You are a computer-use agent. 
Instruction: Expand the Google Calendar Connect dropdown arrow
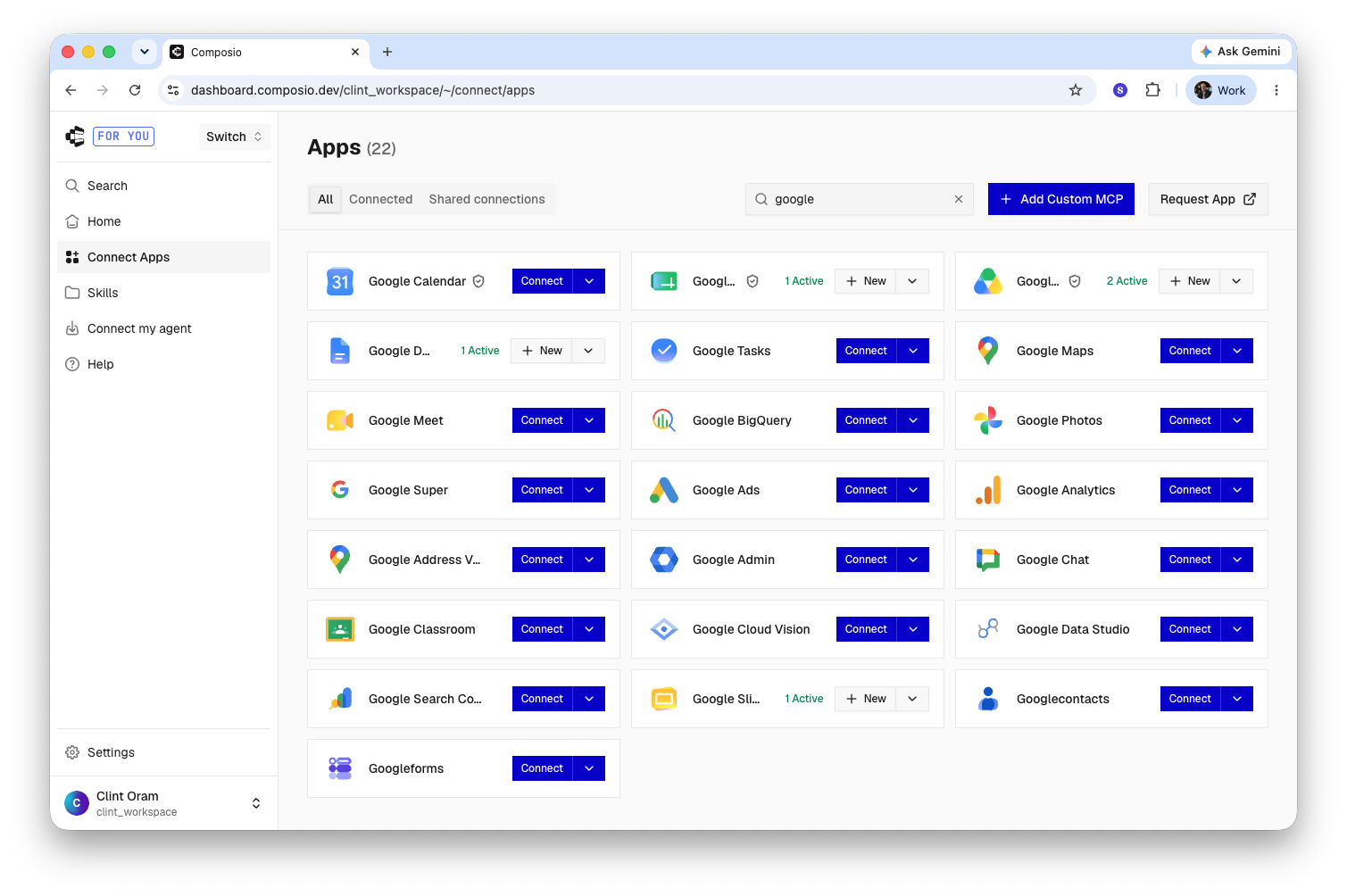tap(589, 281)
